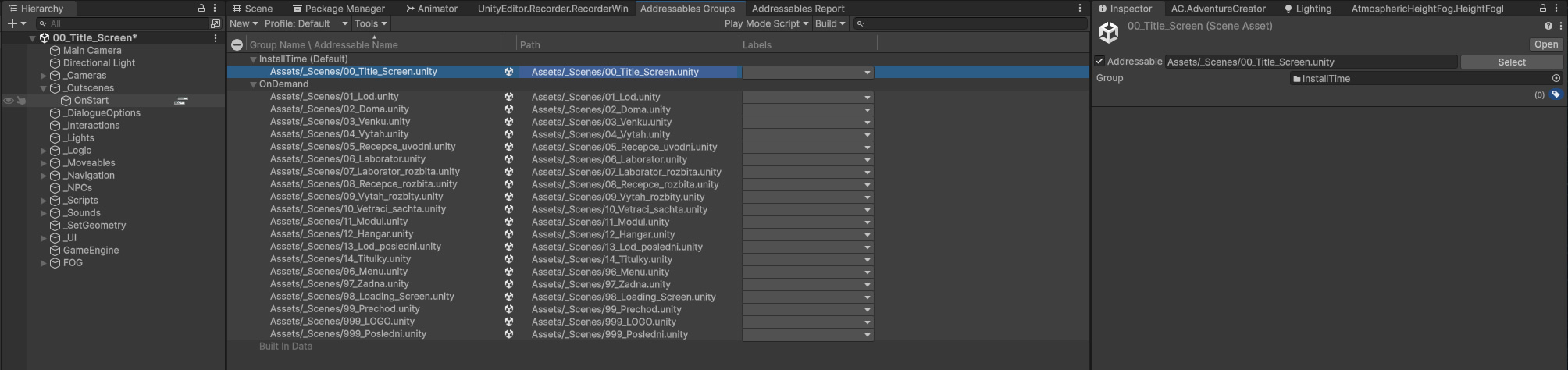The height and width of the screenshot is (370, 1568).
Task: Lock the Hierarchy panel with padlock icon
Action: (x=201, y=8)
